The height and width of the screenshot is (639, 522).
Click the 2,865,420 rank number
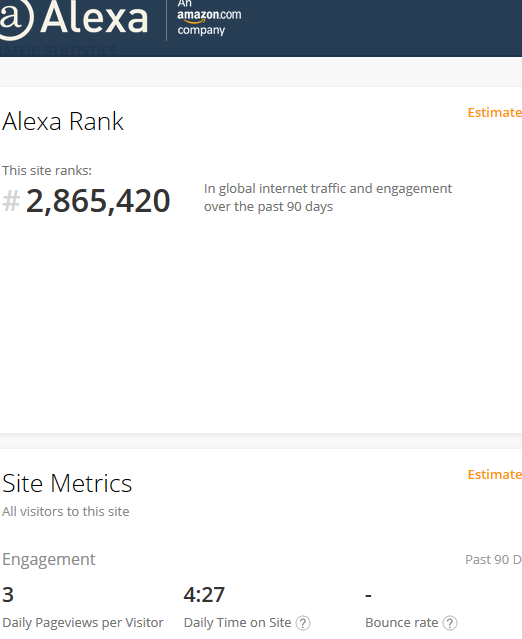pyautogui.click(x=98, y=201)
